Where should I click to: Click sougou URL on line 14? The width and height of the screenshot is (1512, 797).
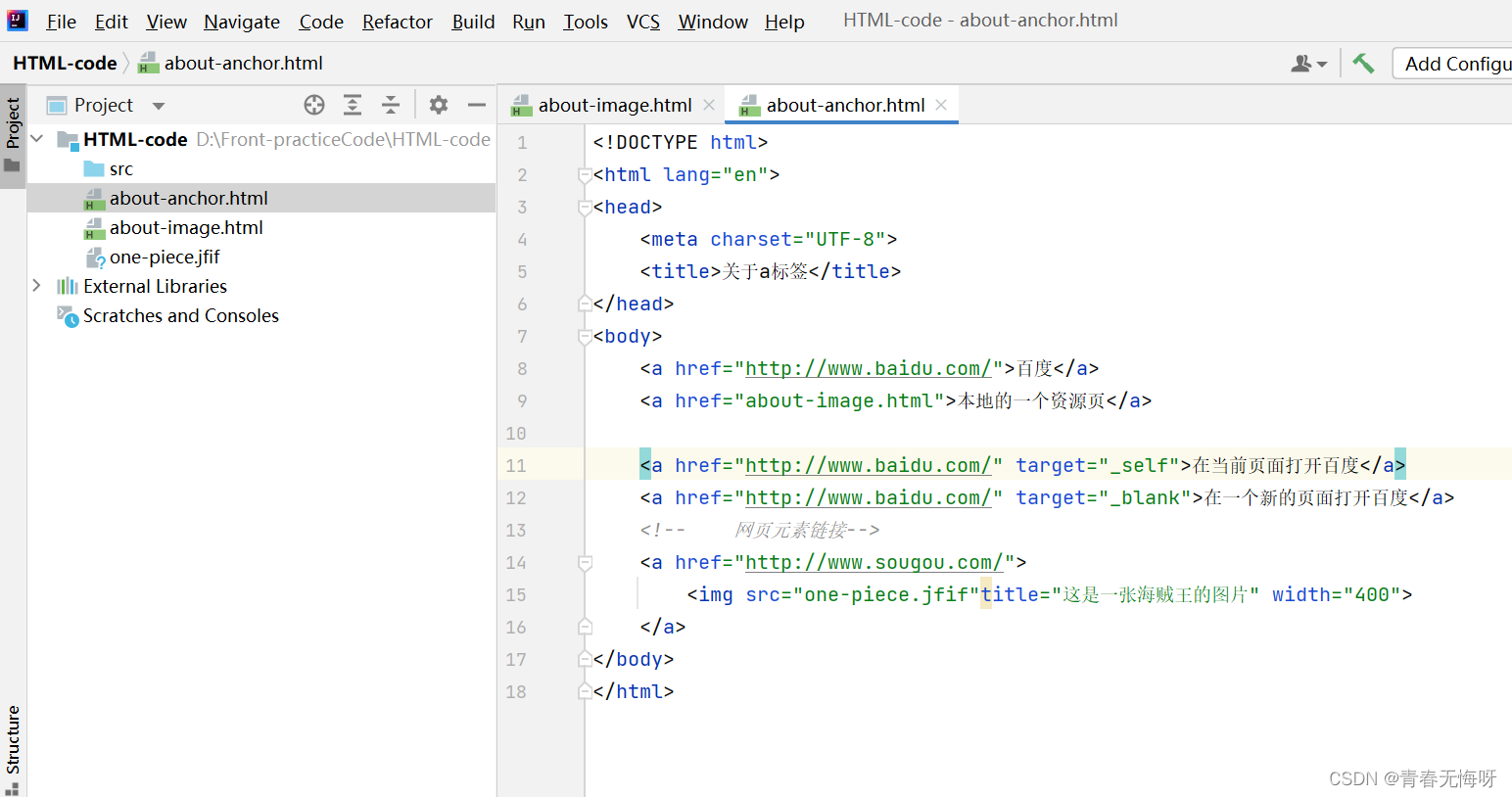click(x=874, y=562)
